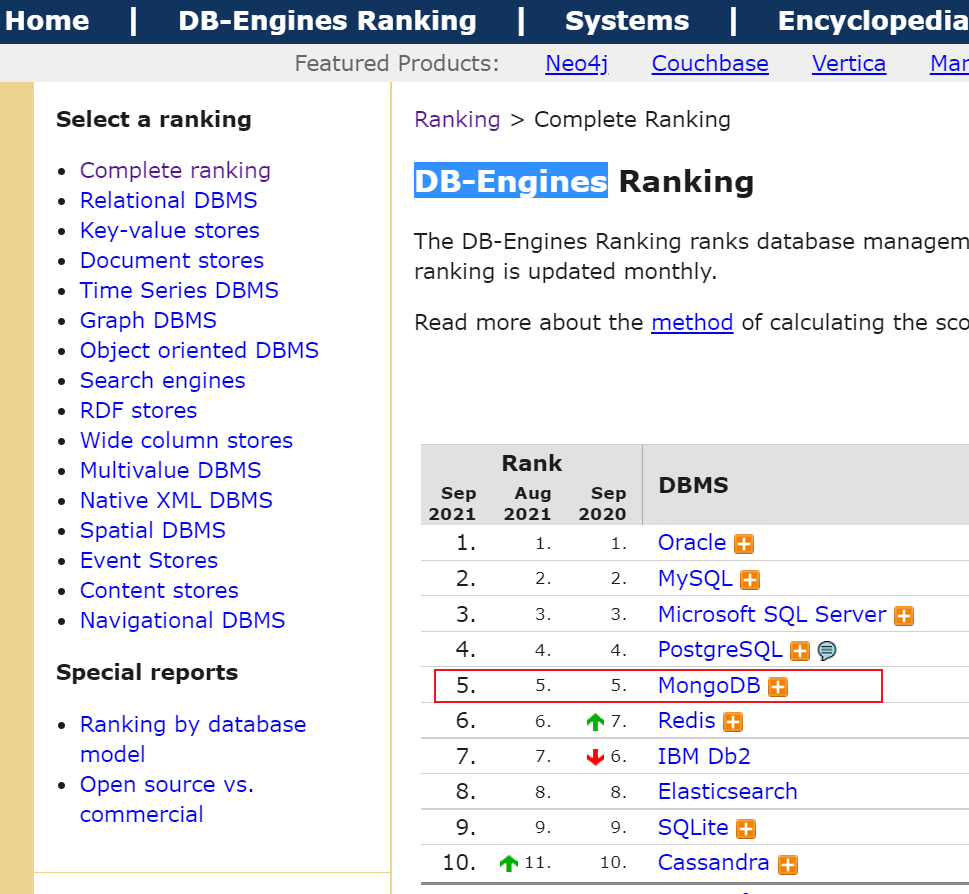The width and height of the screenshot is (969, 894).
Task: Open the Elasticsearch system link
Action: click(x=727, y=792)
